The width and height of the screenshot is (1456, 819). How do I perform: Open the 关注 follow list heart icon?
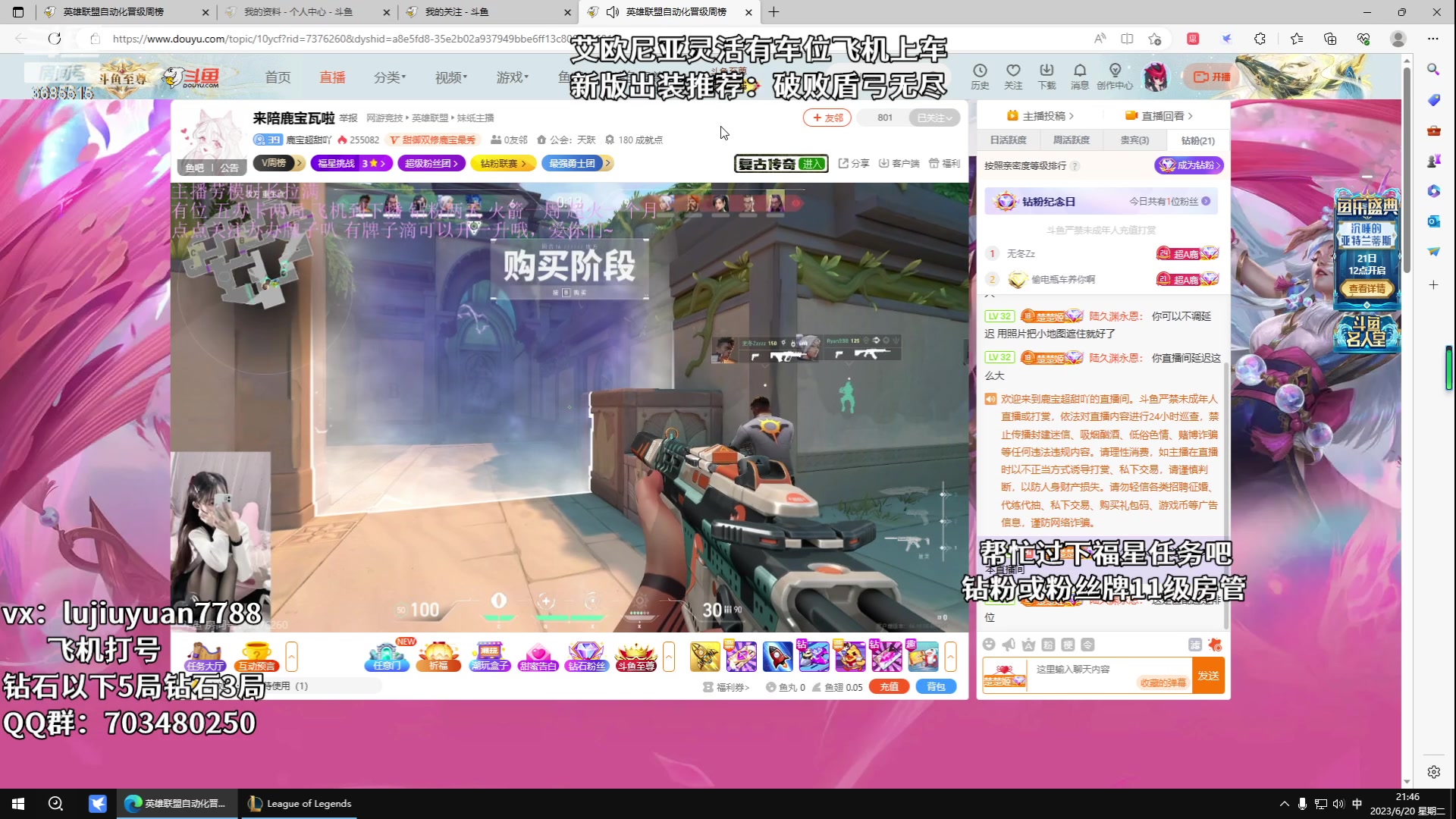coord(1013,77)
